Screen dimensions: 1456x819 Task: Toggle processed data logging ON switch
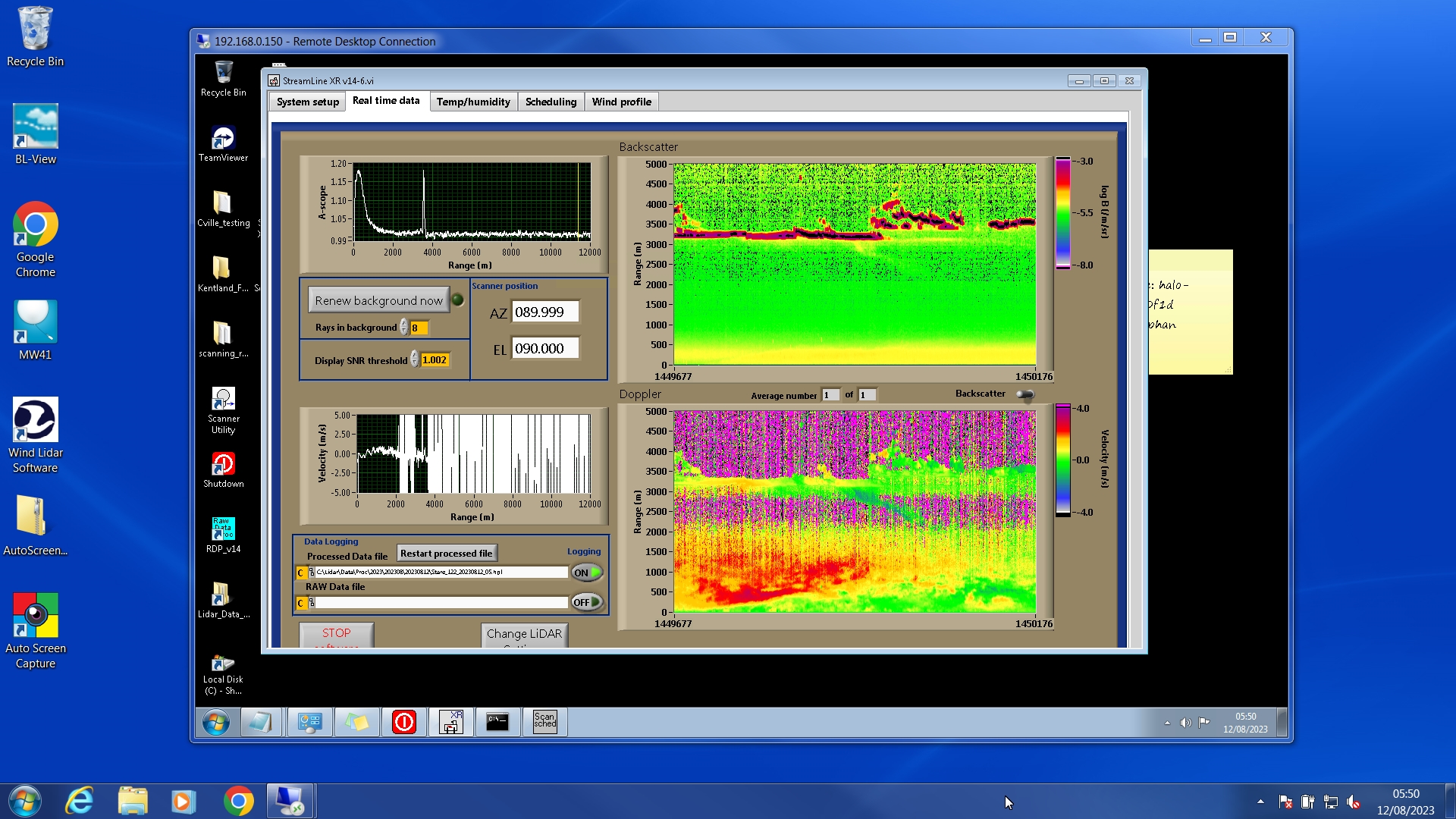(587, 573)
